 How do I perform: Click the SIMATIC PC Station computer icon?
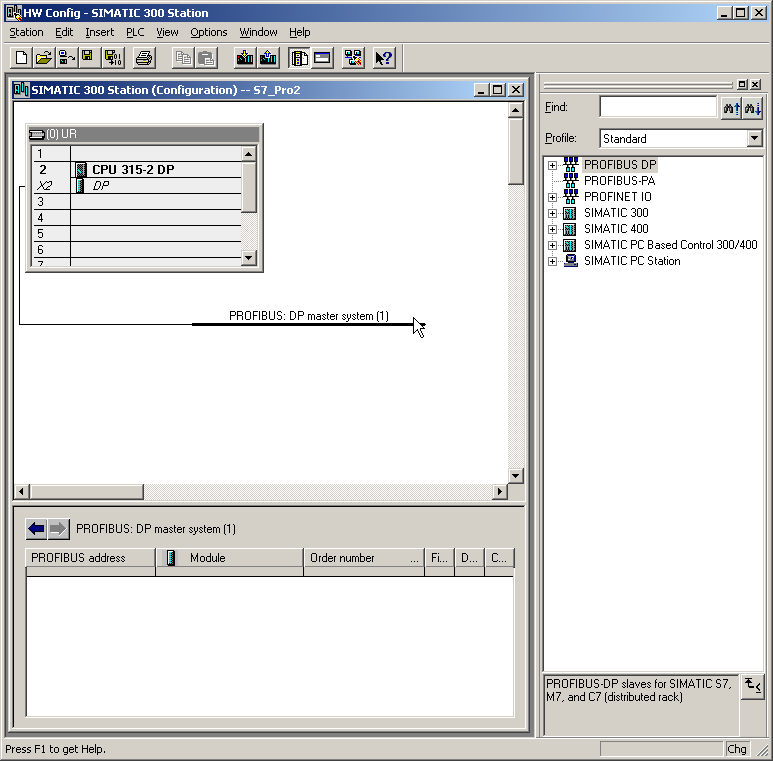click(x=570, y=261)
